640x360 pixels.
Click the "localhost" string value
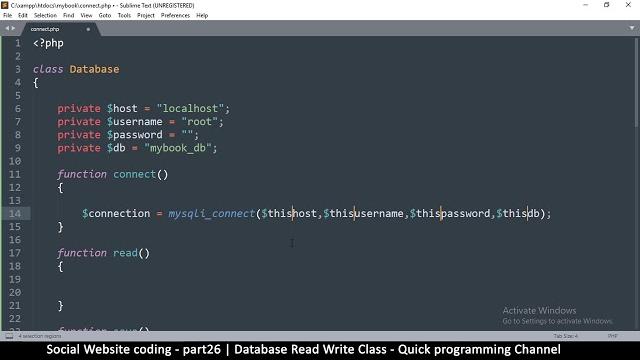[190, 109]
